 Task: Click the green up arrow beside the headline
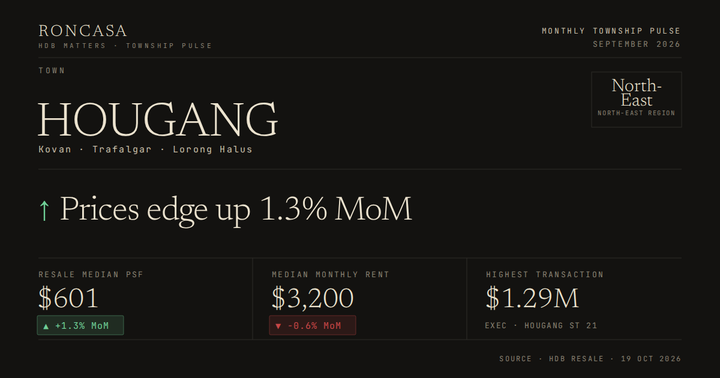[44, 211]
